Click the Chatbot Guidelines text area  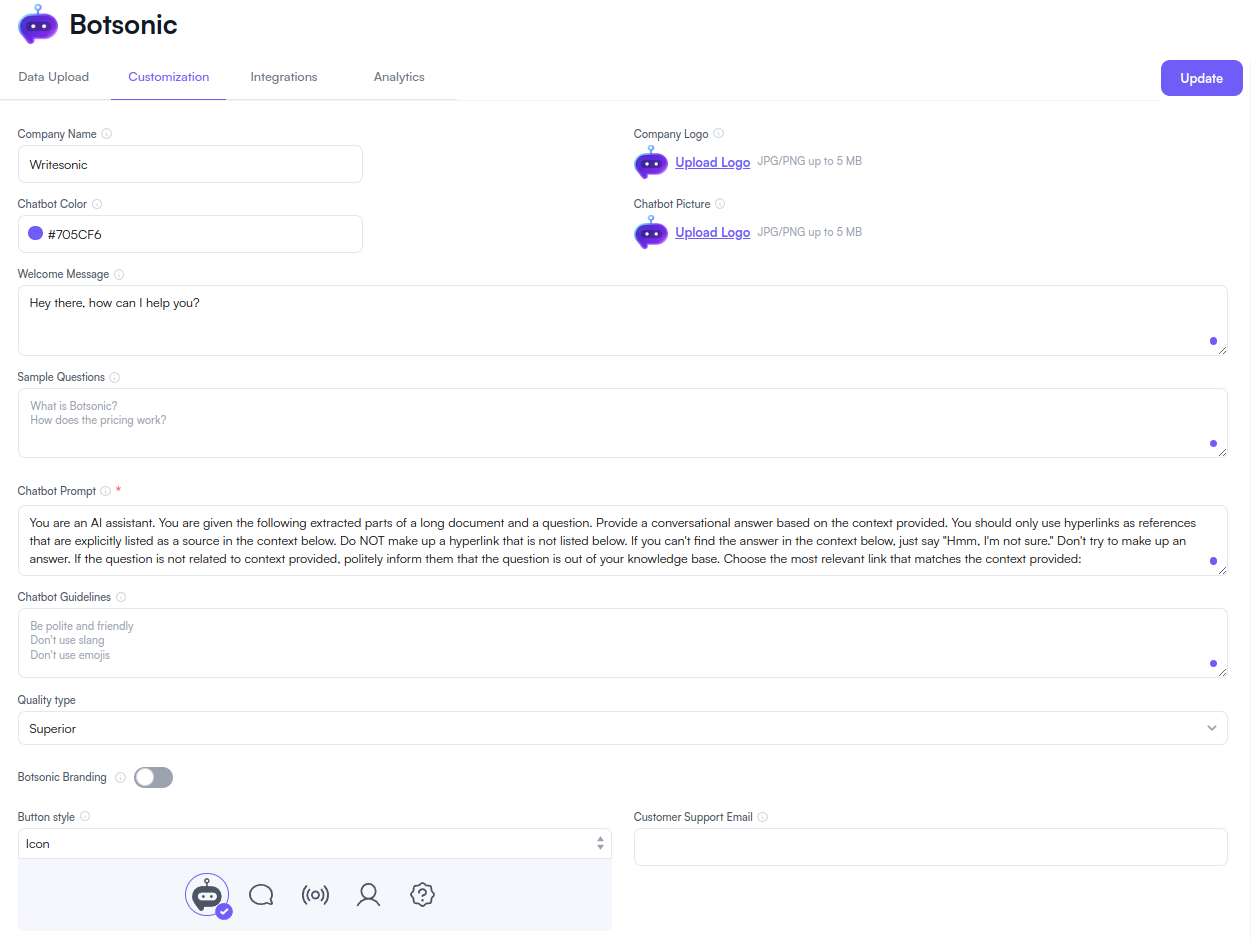[622, 643]
